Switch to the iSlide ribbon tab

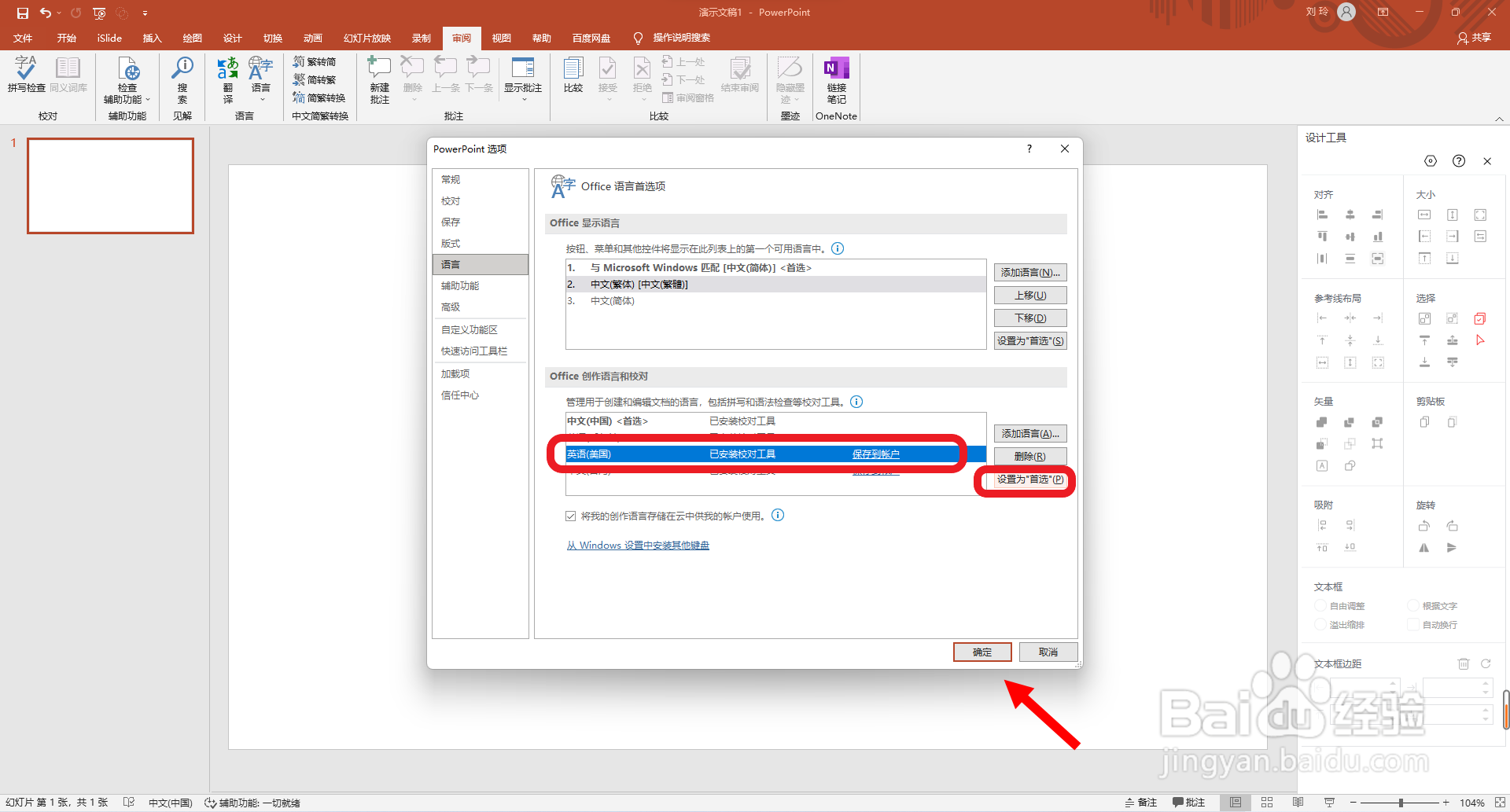(109, 38)
